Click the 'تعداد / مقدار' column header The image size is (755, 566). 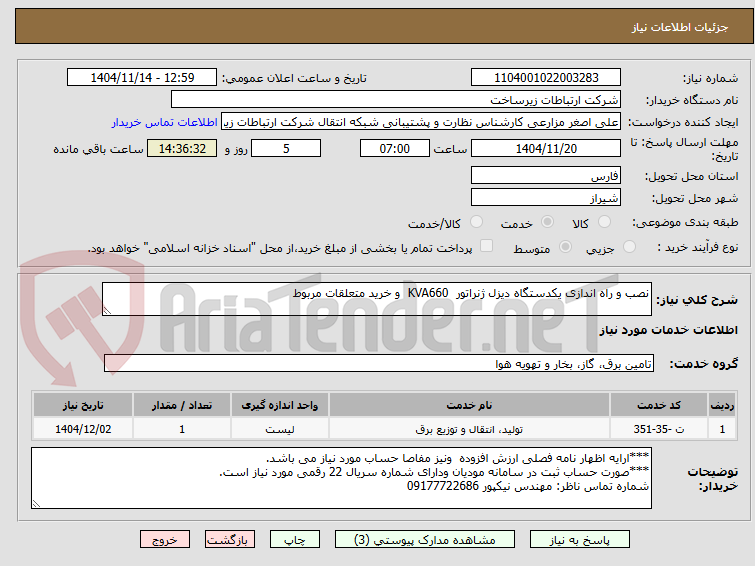[182, 405]
